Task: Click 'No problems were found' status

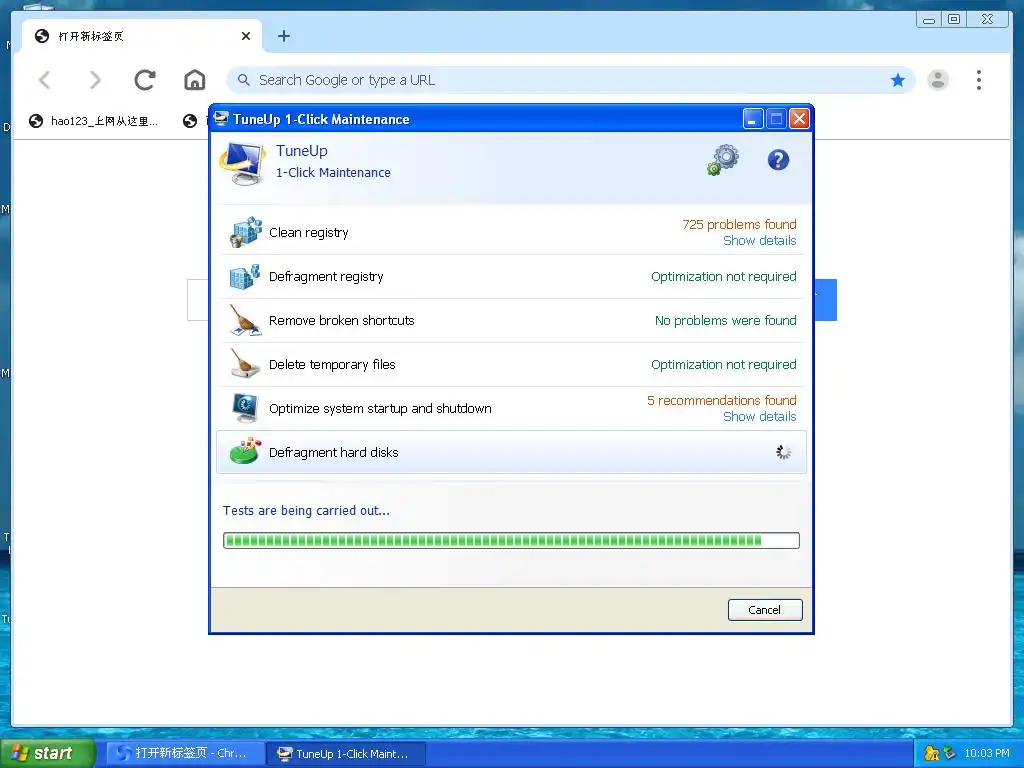Action: coord(726,321)
